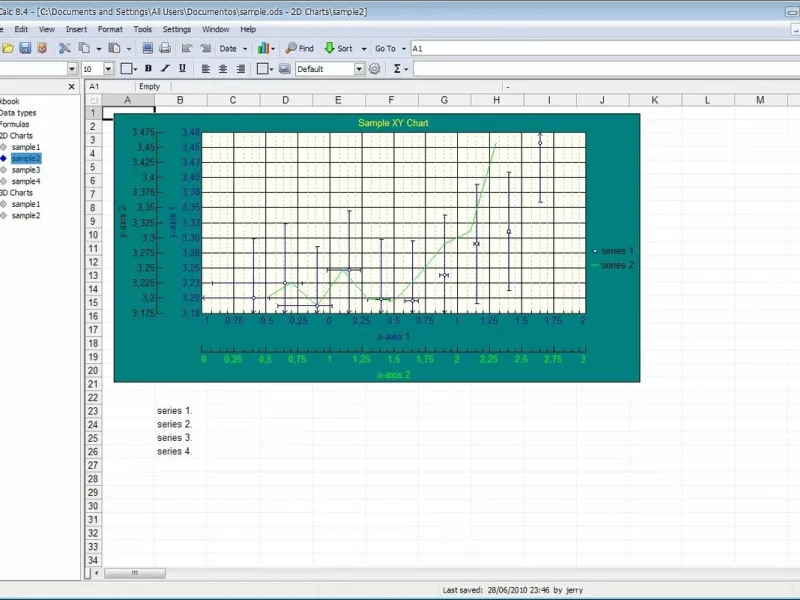Open the Settings menu
This screenshot has height=600, width=800.
click(x=177, y=29)
